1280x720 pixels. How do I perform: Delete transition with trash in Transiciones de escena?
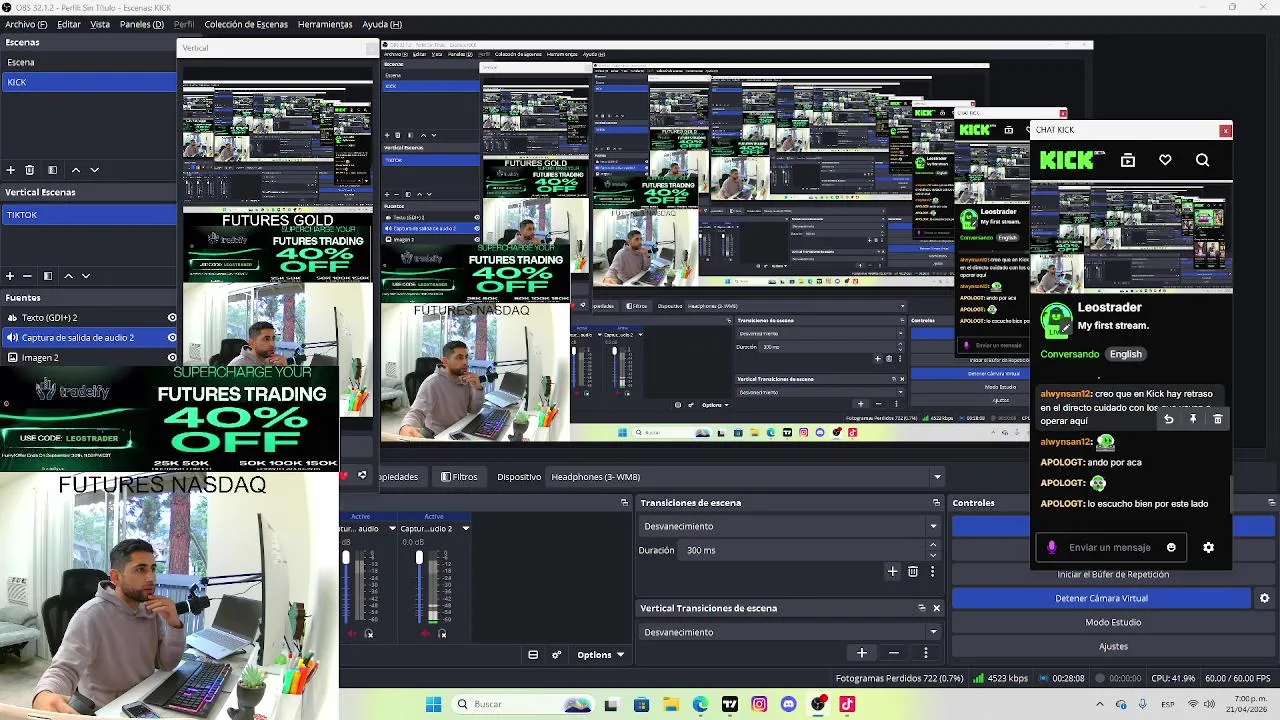[913, 571]
